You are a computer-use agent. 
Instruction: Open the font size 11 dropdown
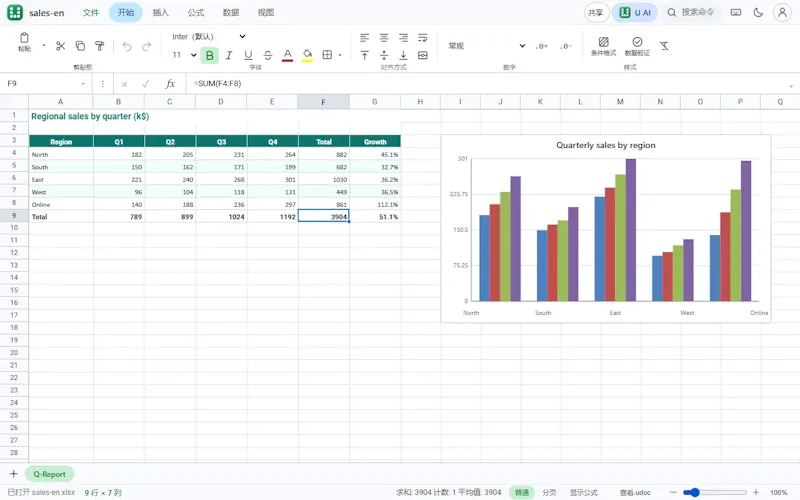click(x=184, y=55)
